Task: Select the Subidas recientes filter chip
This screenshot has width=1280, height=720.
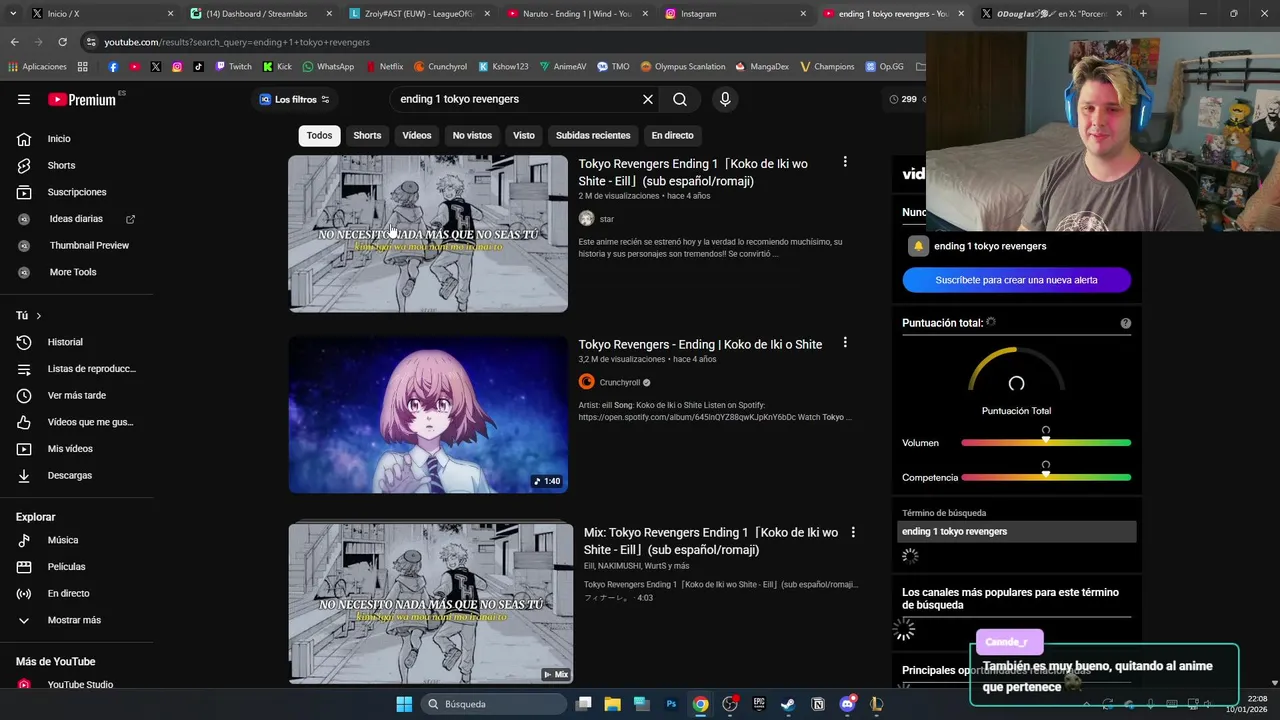Action: [593, 135]
